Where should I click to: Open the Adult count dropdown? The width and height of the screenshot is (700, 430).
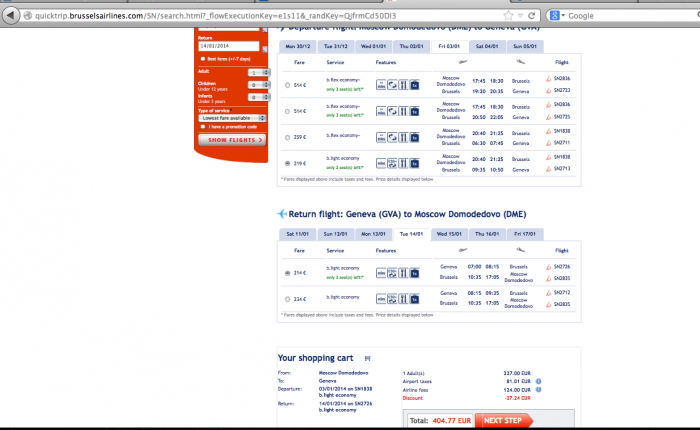click(x=259, y=72)
